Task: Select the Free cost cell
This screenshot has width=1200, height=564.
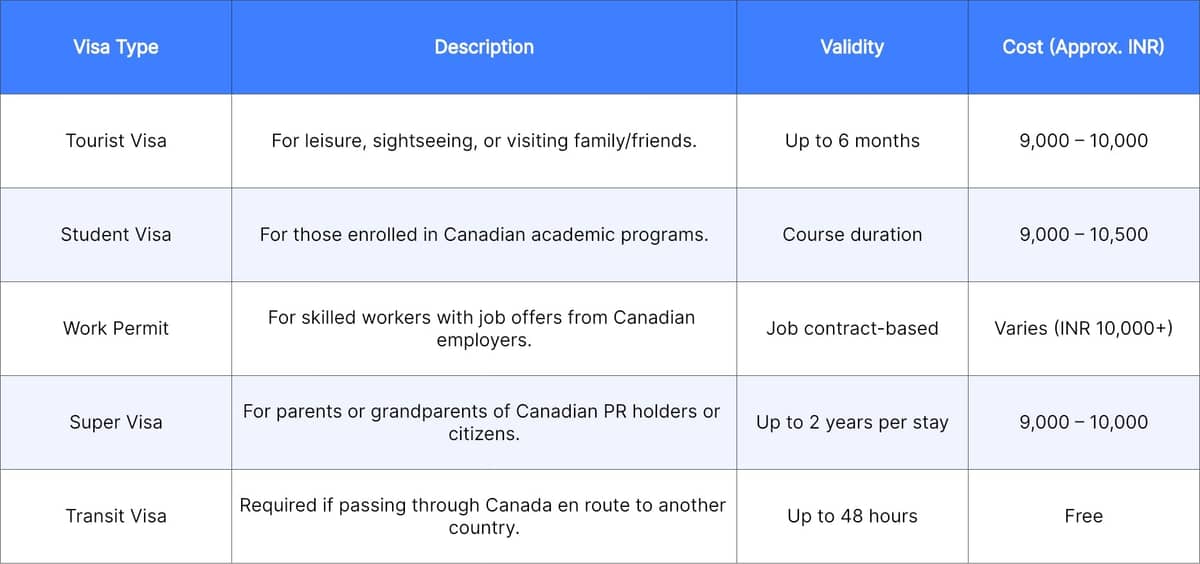Action: pos(1083,516)
